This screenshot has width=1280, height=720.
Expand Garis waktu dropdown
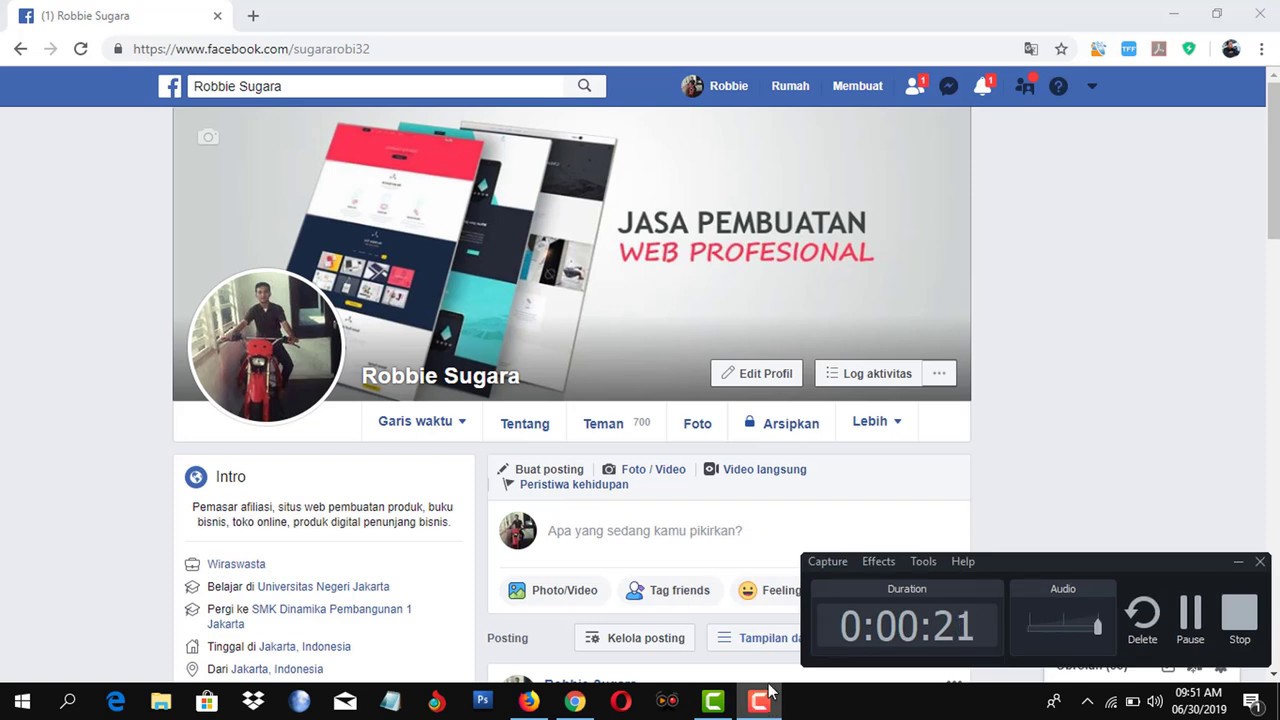[422, 422]
